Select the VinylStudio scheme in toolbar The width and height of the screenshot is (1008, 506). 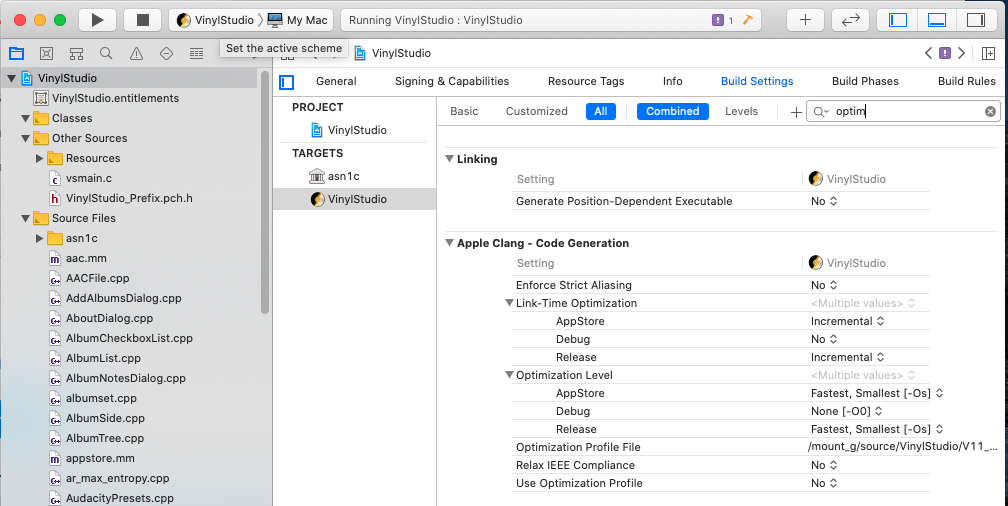[215, 20]
